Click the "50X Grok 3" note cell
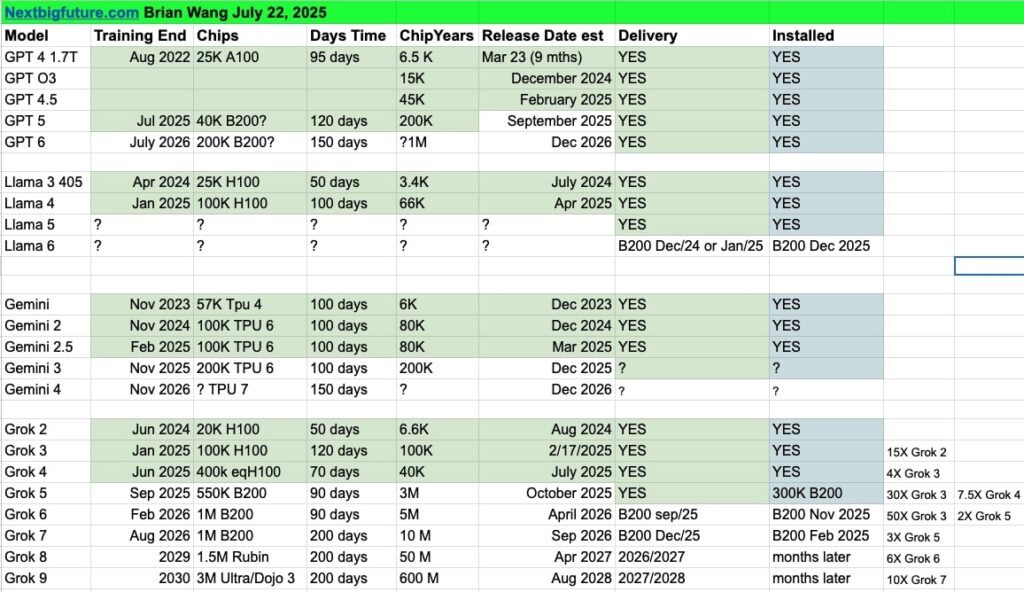Screen dimensions: 1024x592 click(919, 516)
